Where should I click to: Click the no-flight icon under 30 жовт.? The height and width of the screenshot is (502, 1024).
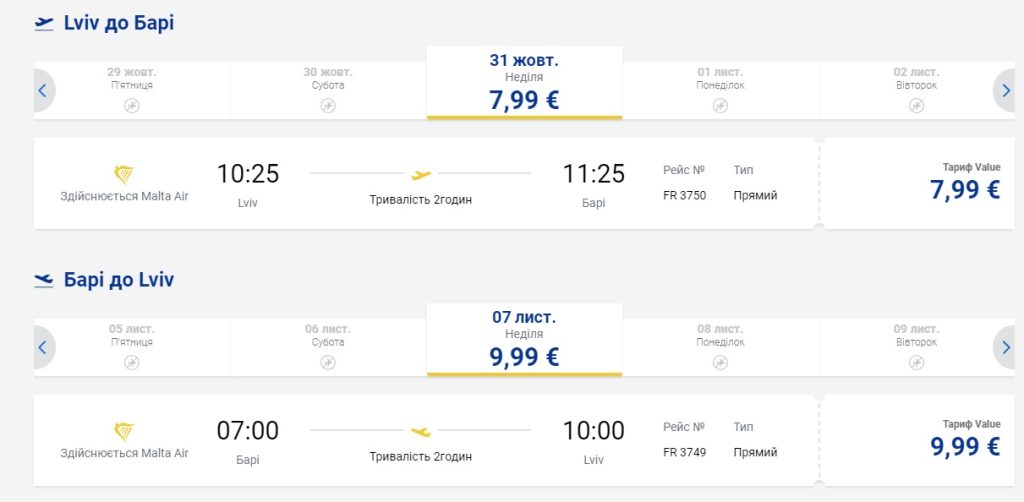pos(328,105)
